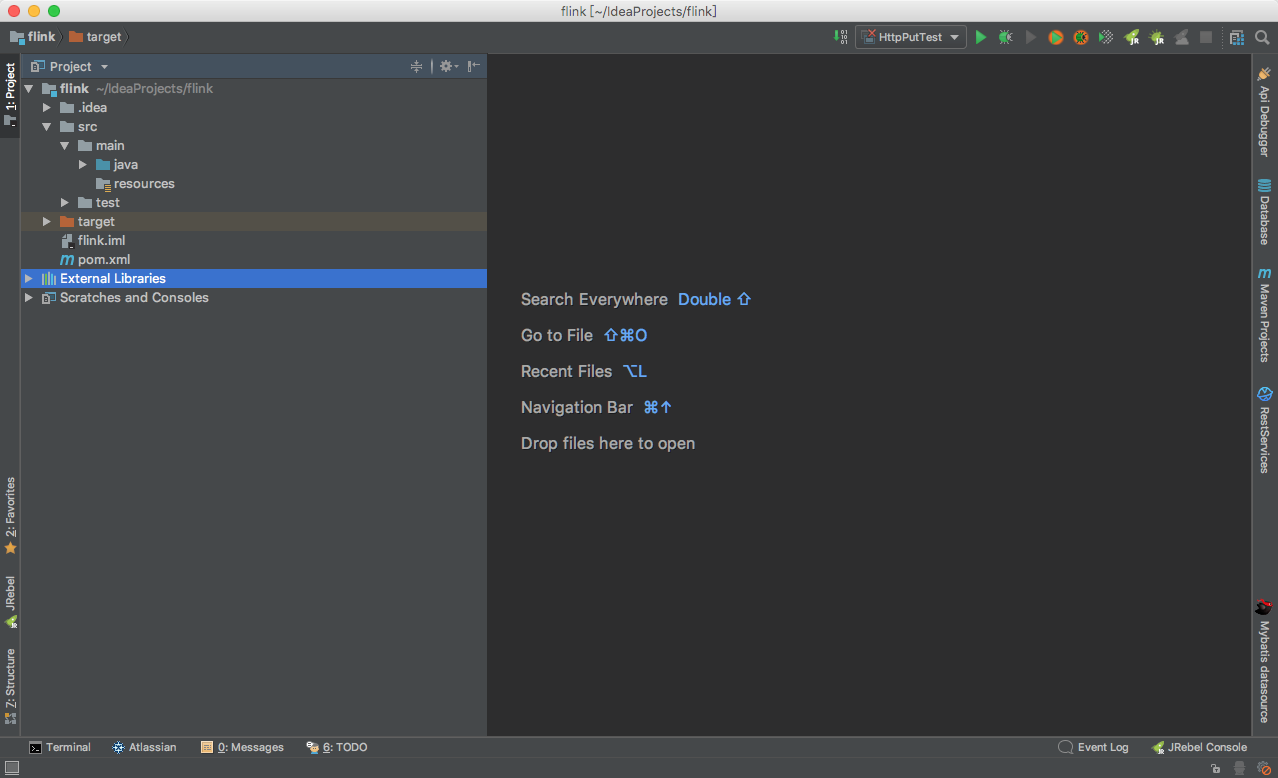Image resolution: width=1278 pixels, height=778 pixels.
Task: Toggle the Database side panel
Action: [x=1264, y=212]
